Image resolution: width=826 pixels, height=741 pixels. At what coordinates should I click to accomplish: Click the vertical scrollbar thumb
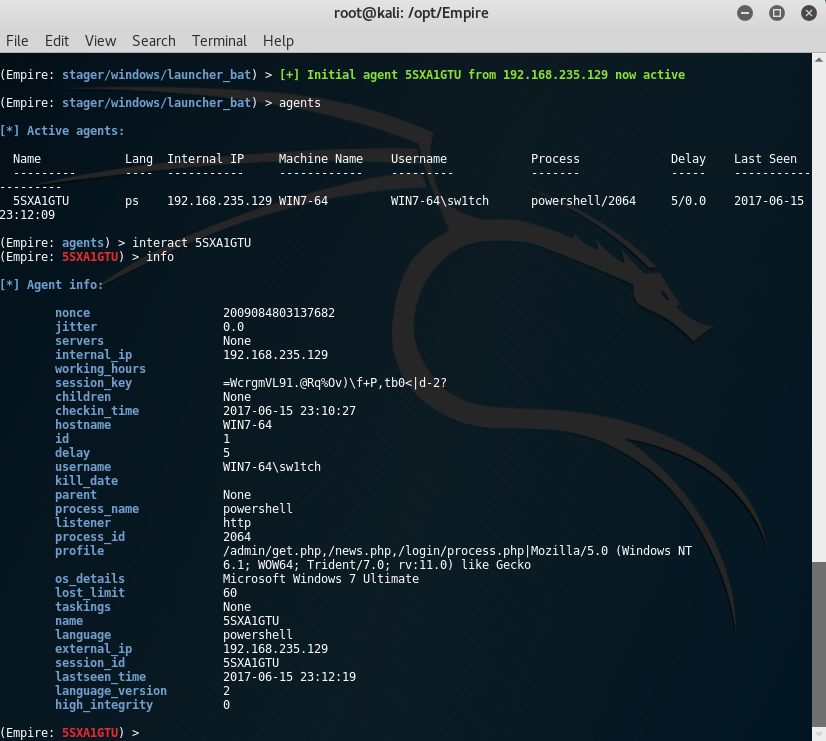tap(819, 644)
